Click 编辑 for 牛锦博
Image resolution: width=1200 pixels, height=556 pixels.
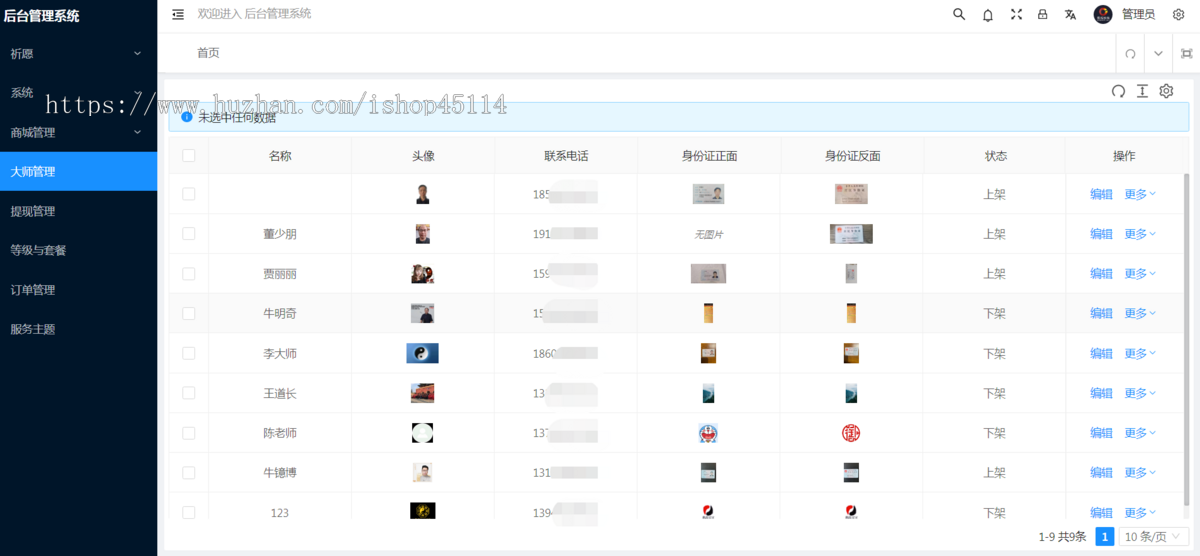(x=1101, y=472)
